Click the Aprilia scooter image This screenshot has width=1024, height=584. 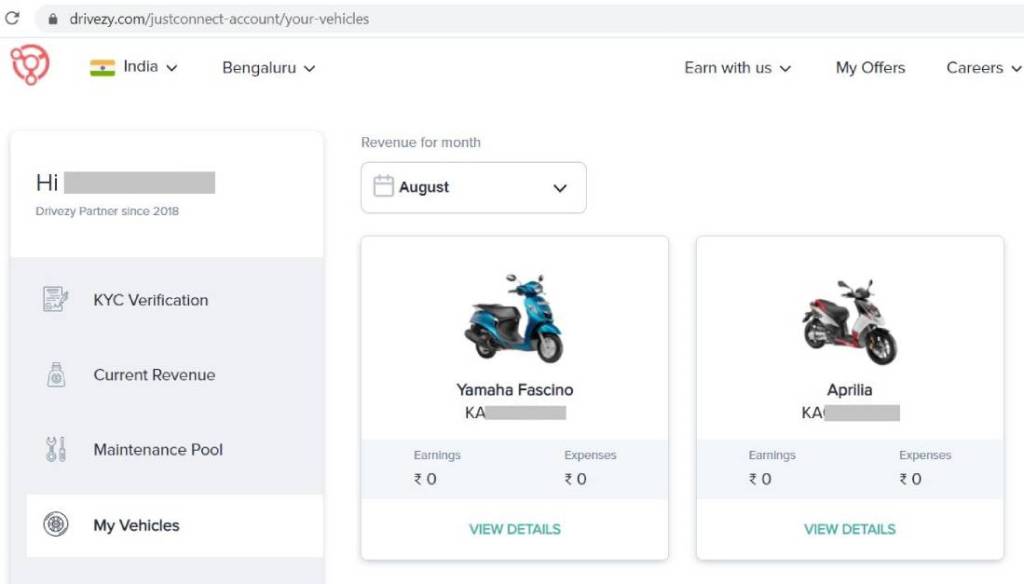click(850, 322)
